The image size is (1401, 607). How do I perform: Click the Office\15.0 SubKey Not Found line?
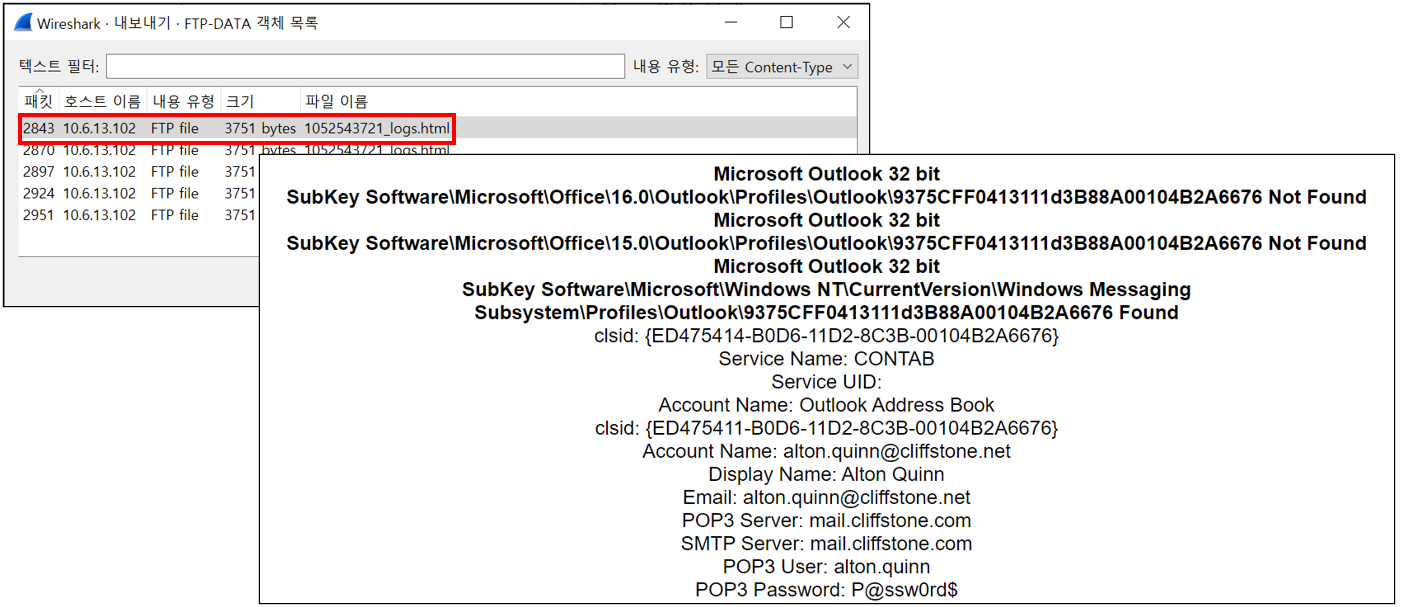click(x=826, y=244)
